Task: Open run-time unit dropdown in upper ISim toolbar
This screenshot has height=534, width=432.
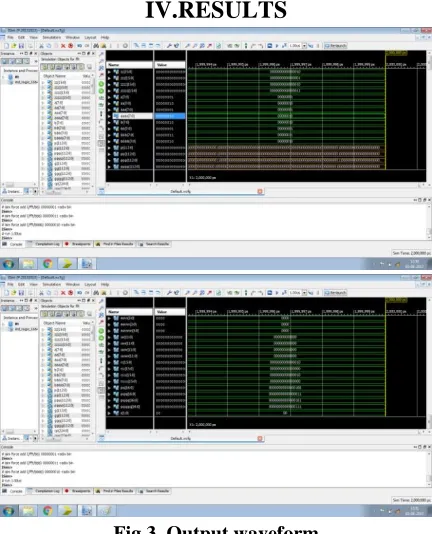Action: click(304, 46)
